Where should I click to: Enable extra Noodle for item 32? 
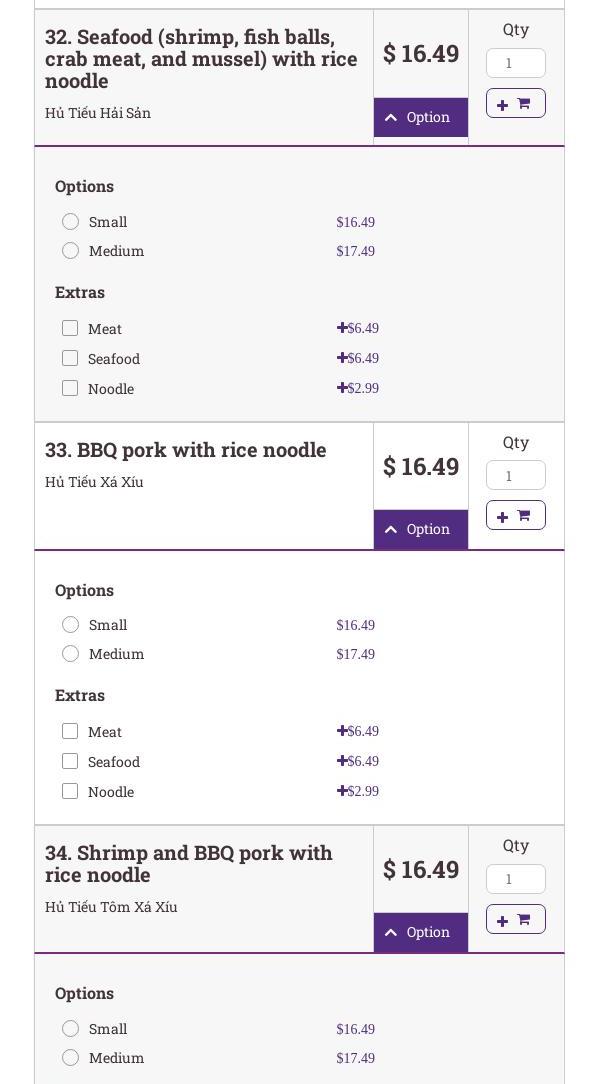(x=70, y=388)
